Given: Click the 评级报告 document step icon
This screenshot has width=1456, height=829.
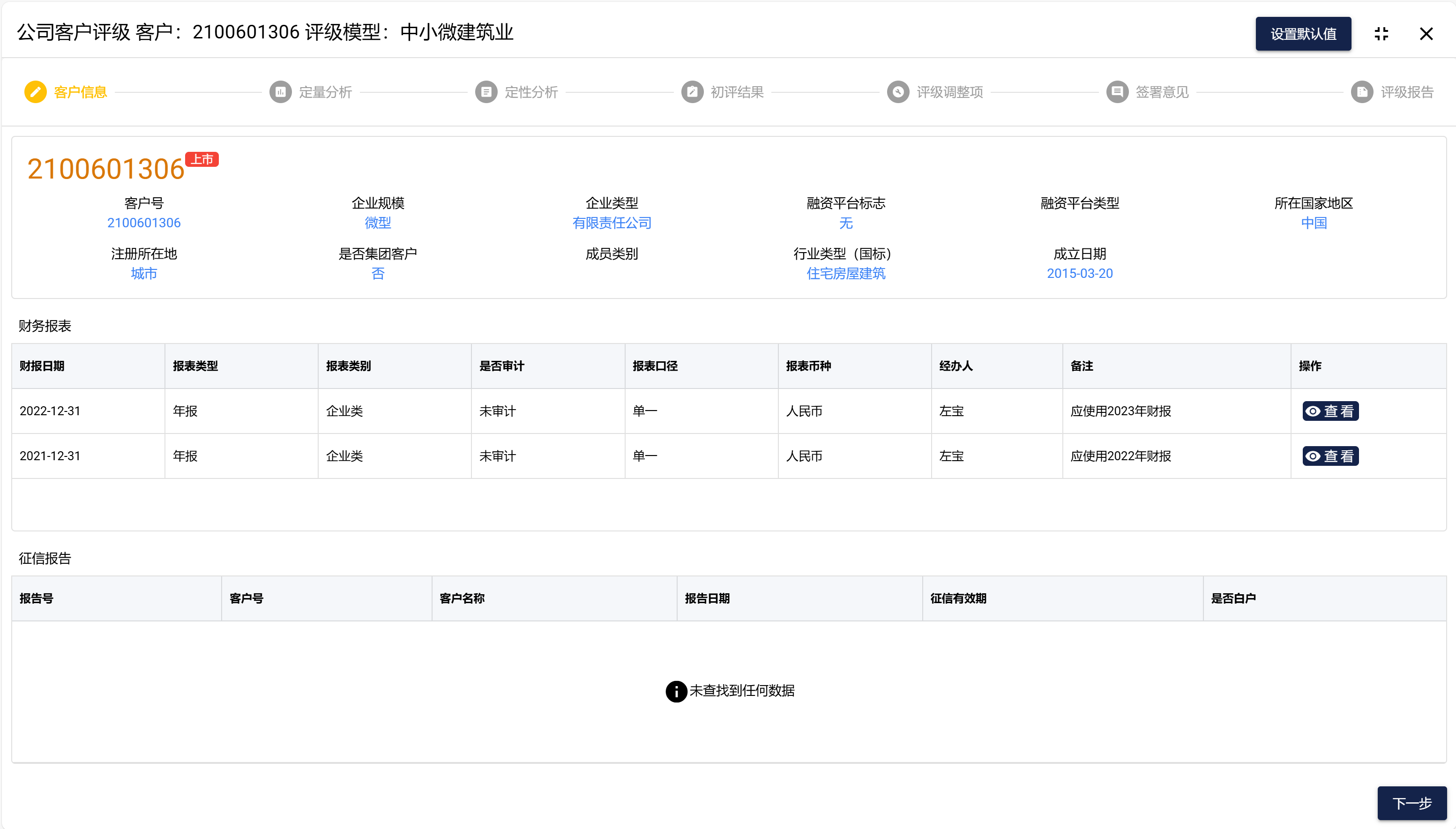Looking at the screenshot, I should click(x=1361, y=92).
